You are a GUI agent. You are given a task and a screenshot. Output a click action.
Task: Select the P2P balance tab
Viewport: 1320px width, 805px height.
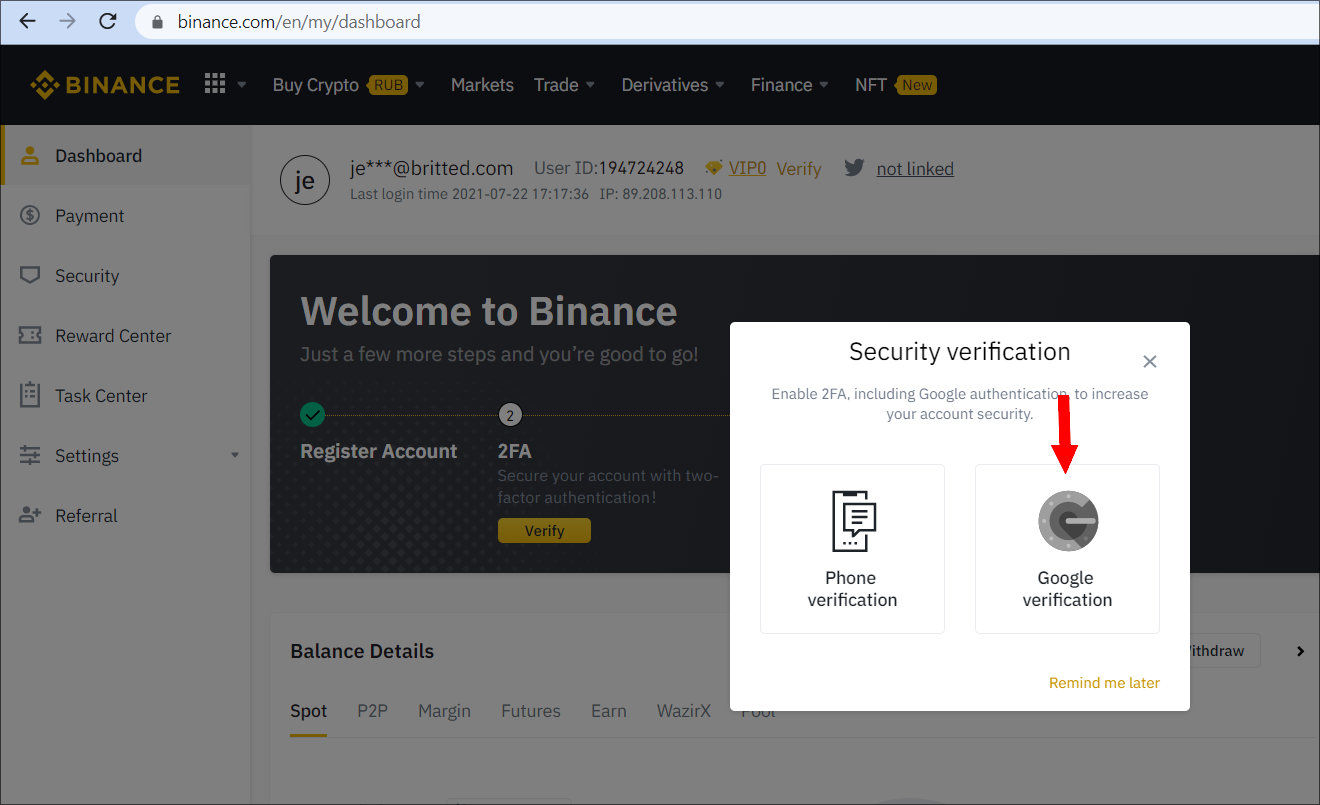tap(372, 711)
